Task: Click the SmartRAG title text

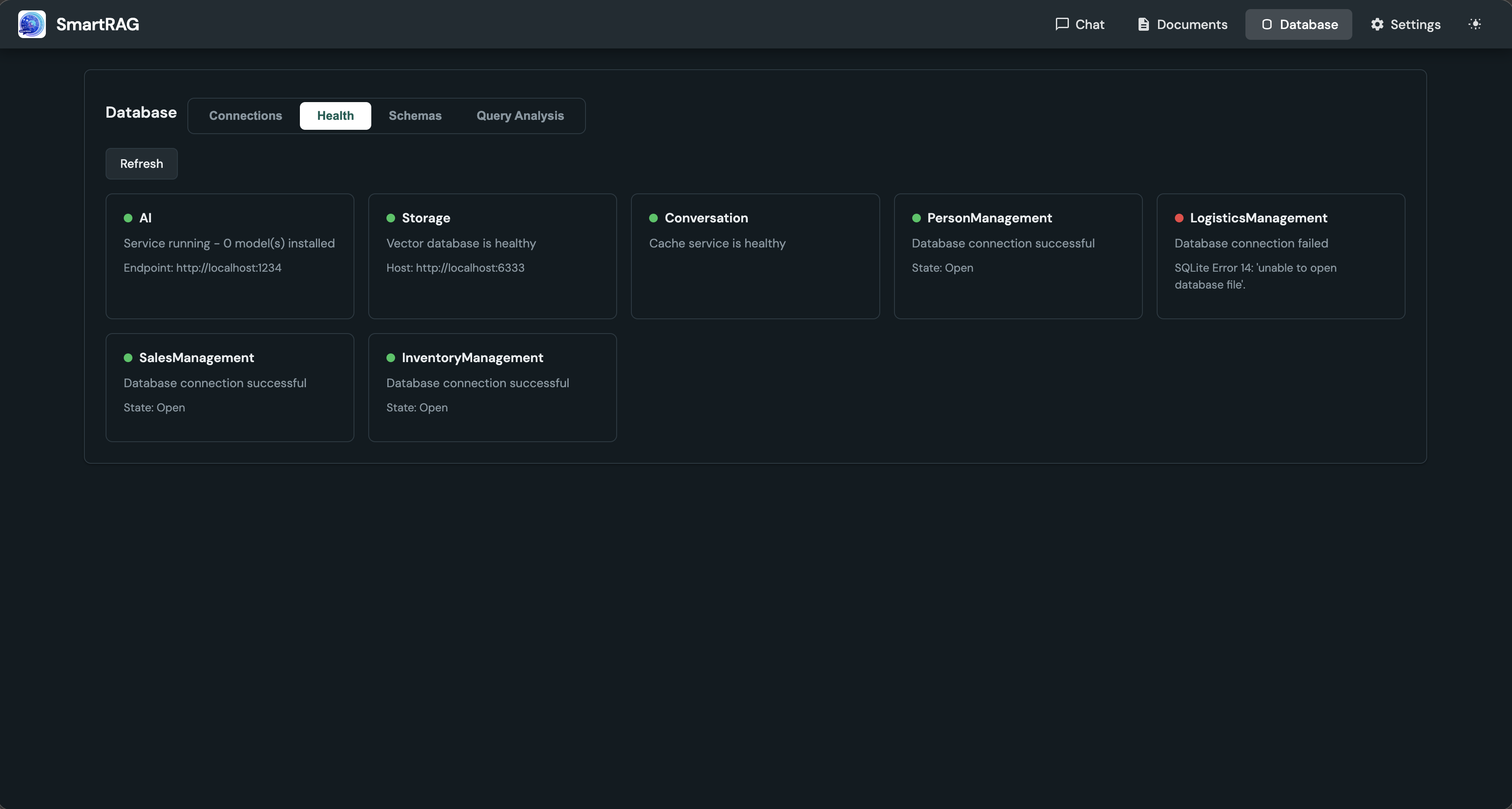Action: click(97, 24)
